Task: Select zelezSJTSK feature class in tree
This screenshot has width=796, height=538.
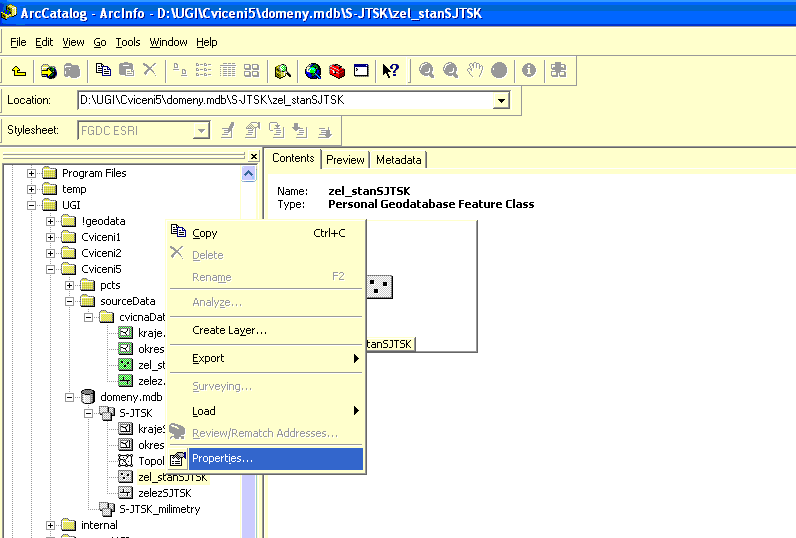Action: pyautogui.click(x=164, y=493)
